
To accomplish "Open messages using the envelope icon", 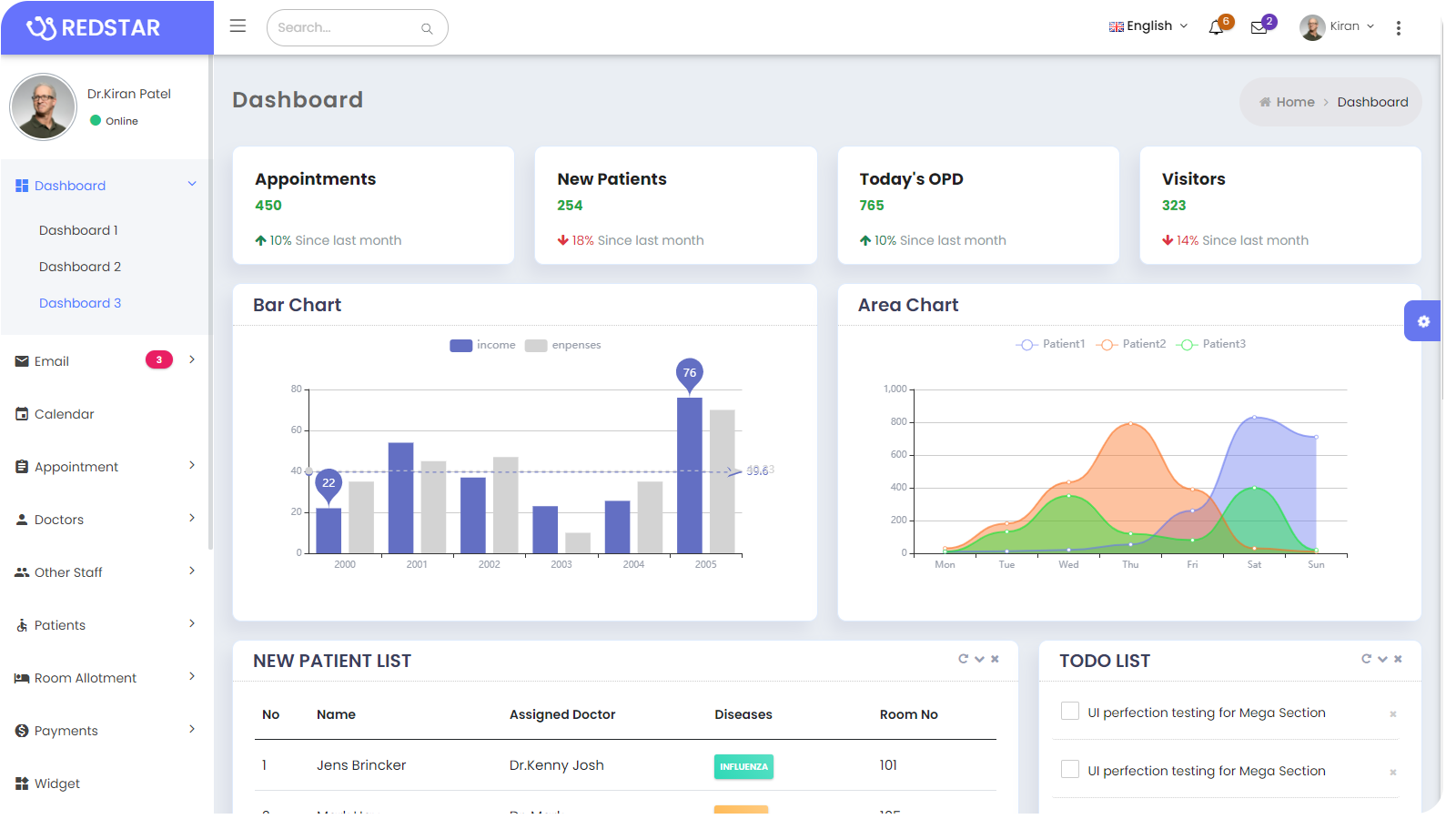I will [1259, 28].
